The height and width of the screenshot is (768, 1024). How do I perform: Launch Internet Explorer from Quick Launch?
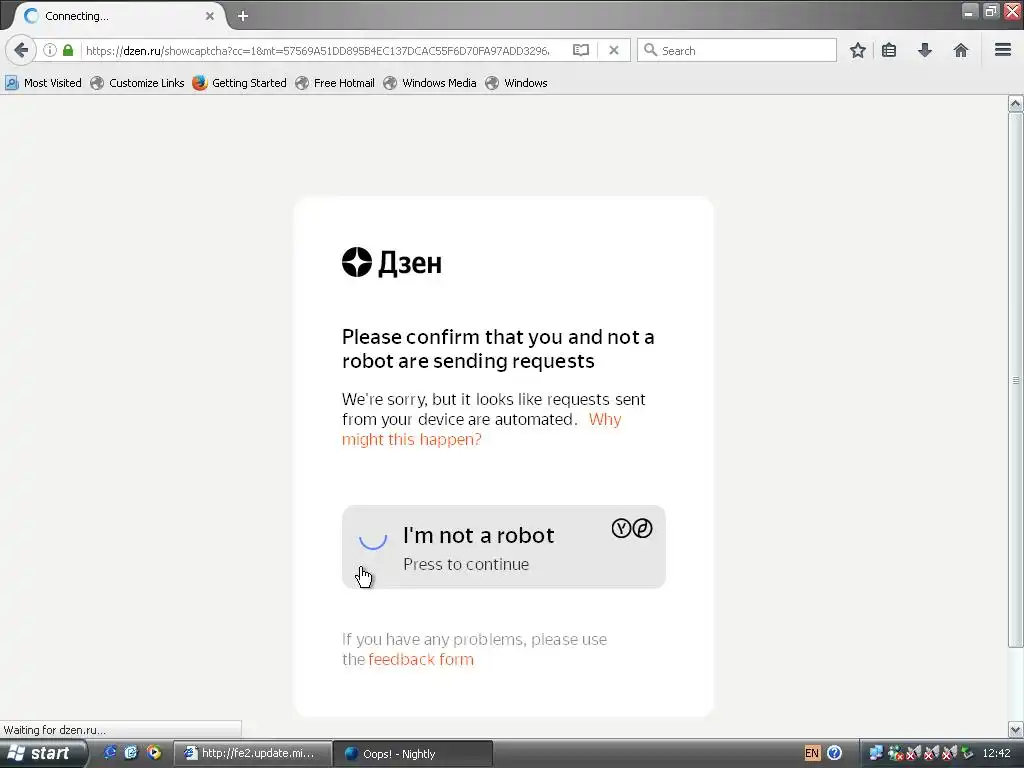[110, 753]
